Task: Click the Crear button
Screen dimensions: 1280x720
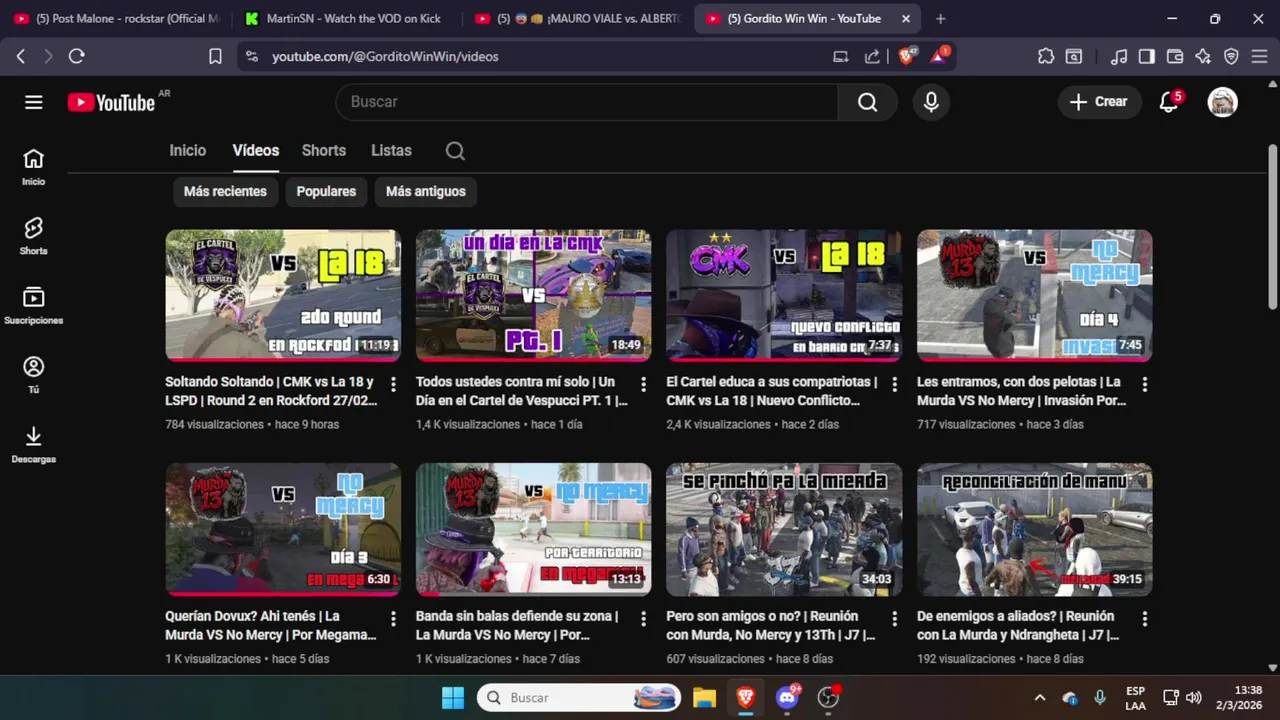Action: point(1099,102)
